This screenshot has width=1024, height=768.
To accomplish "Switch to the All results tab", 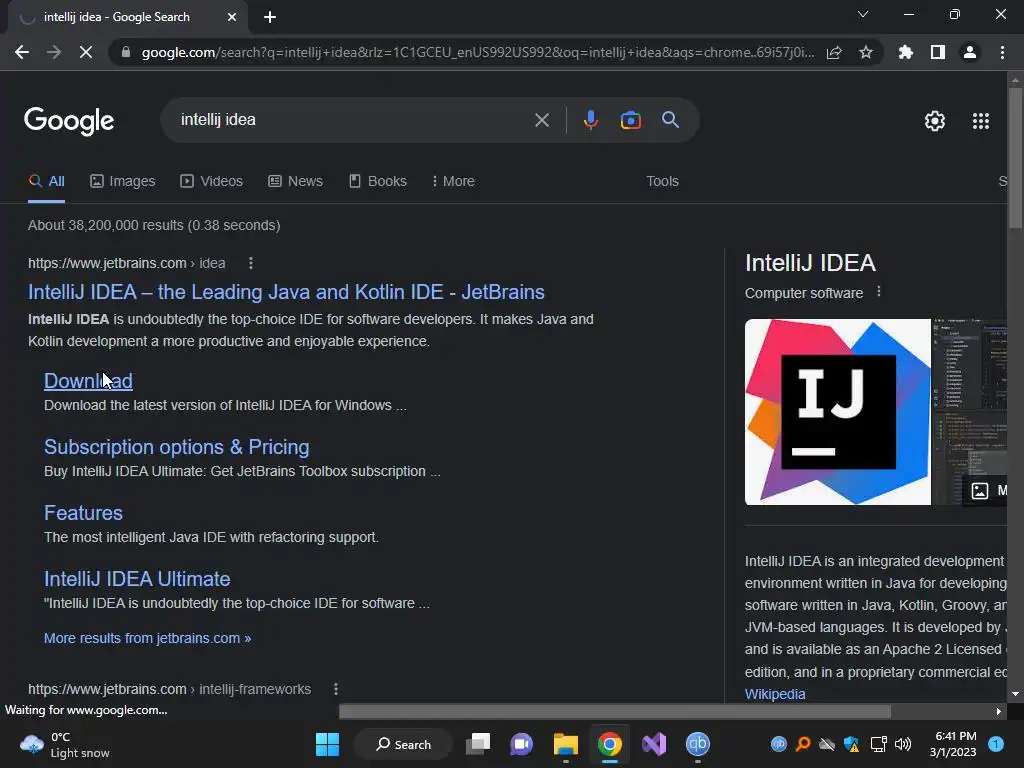I will (x=46, y=181).
